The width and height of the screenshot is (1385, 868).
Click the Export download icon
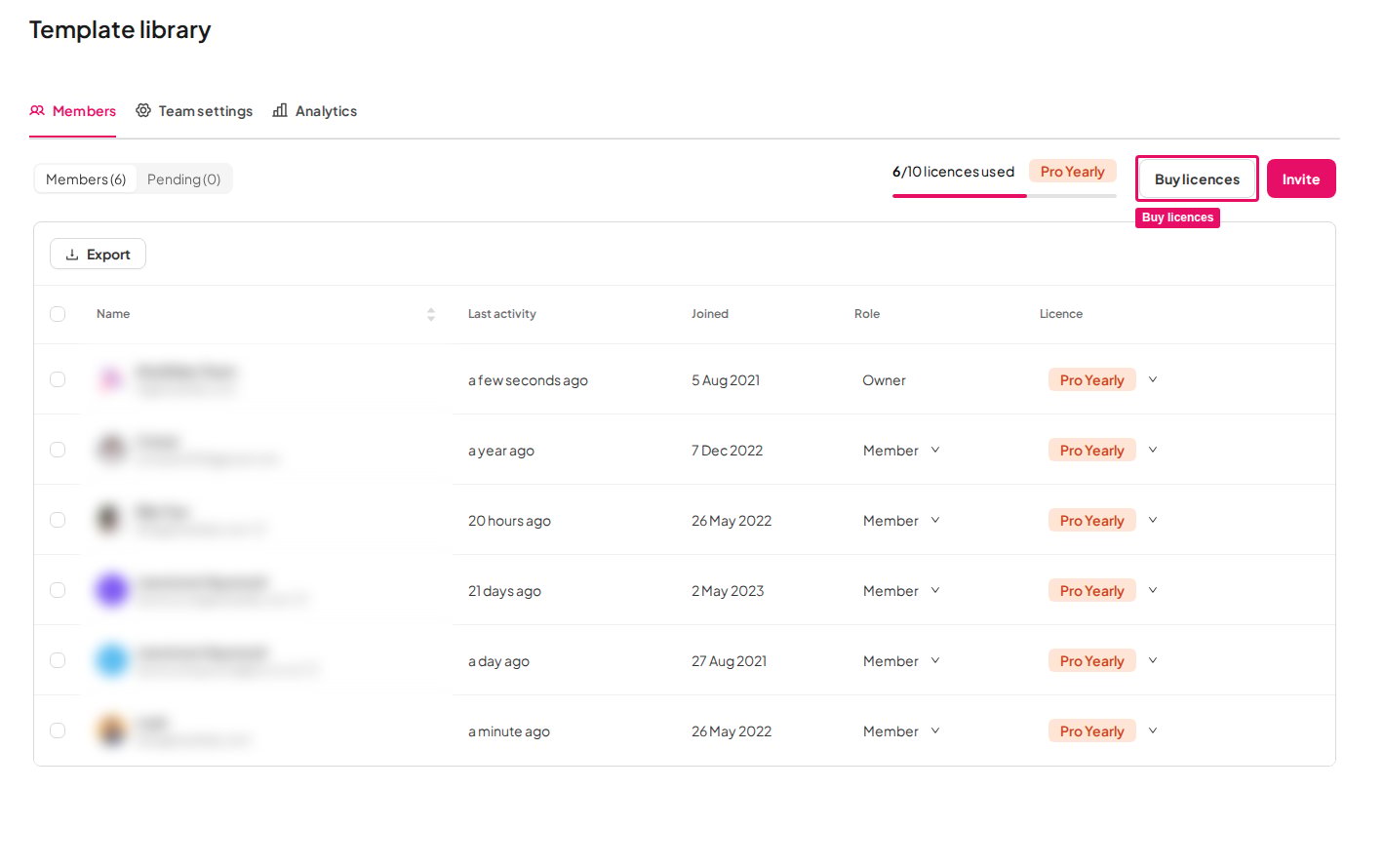[72, 255]
